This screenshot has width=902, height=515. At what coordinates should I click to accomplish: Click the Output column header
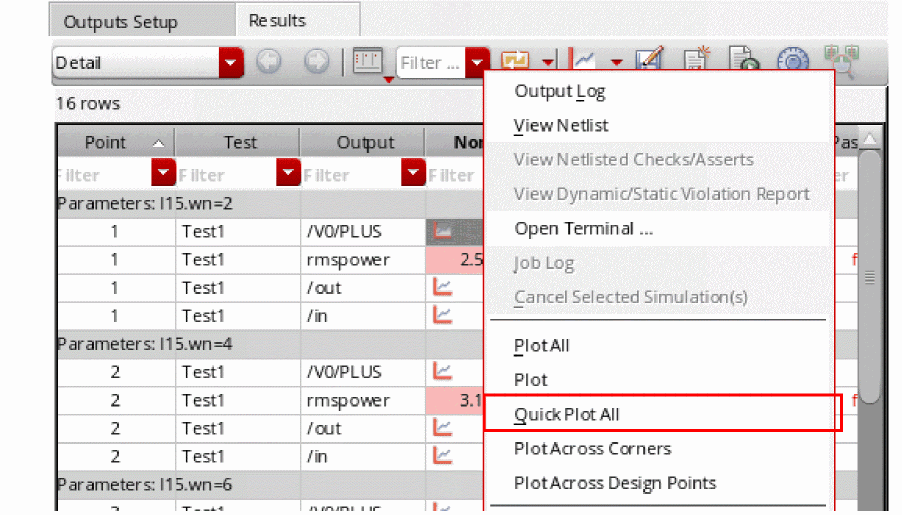tap(363, 142)
